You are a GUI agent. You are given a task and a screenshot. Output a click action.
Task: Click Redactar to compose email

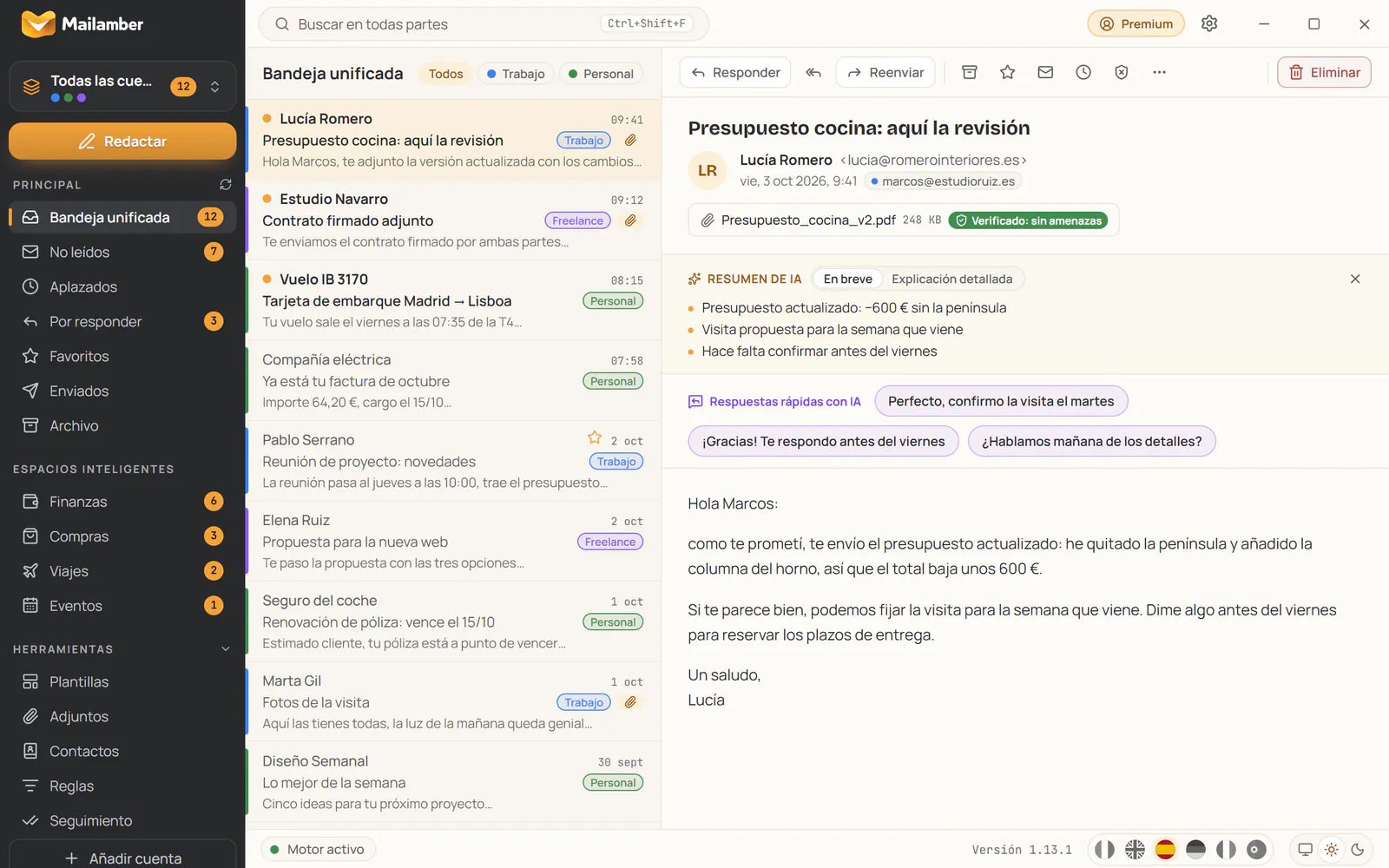pyautogui.click(x=122, y=141)
